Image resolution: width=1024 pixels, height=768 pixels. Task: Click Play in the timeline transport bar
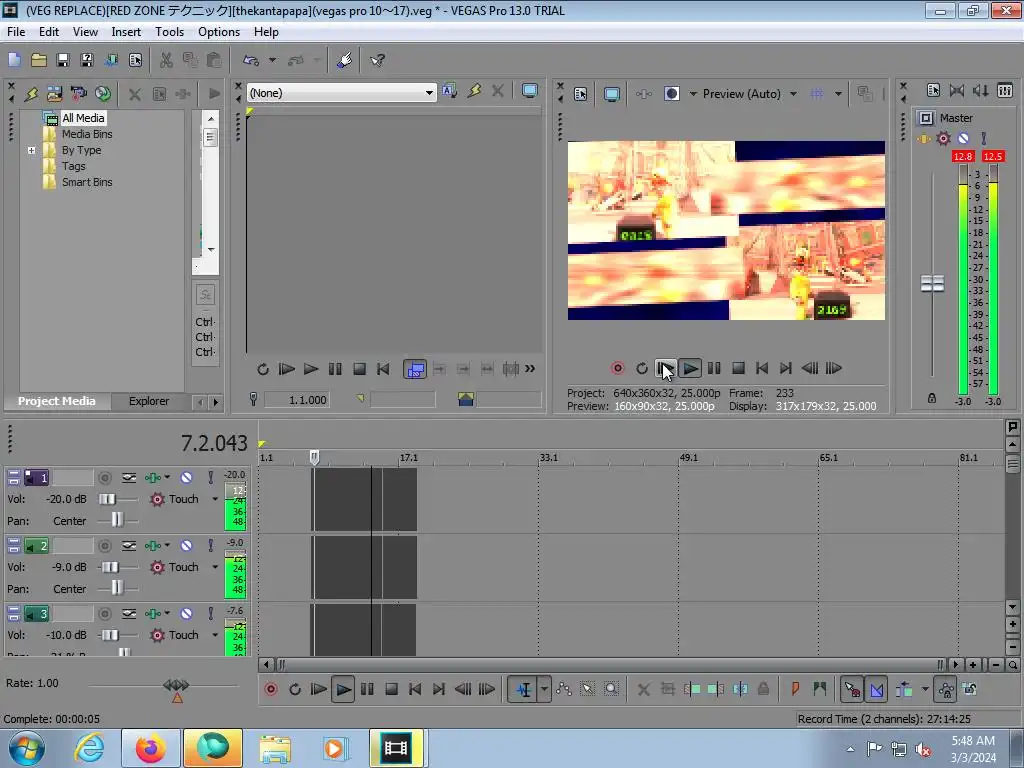point(343,689)
